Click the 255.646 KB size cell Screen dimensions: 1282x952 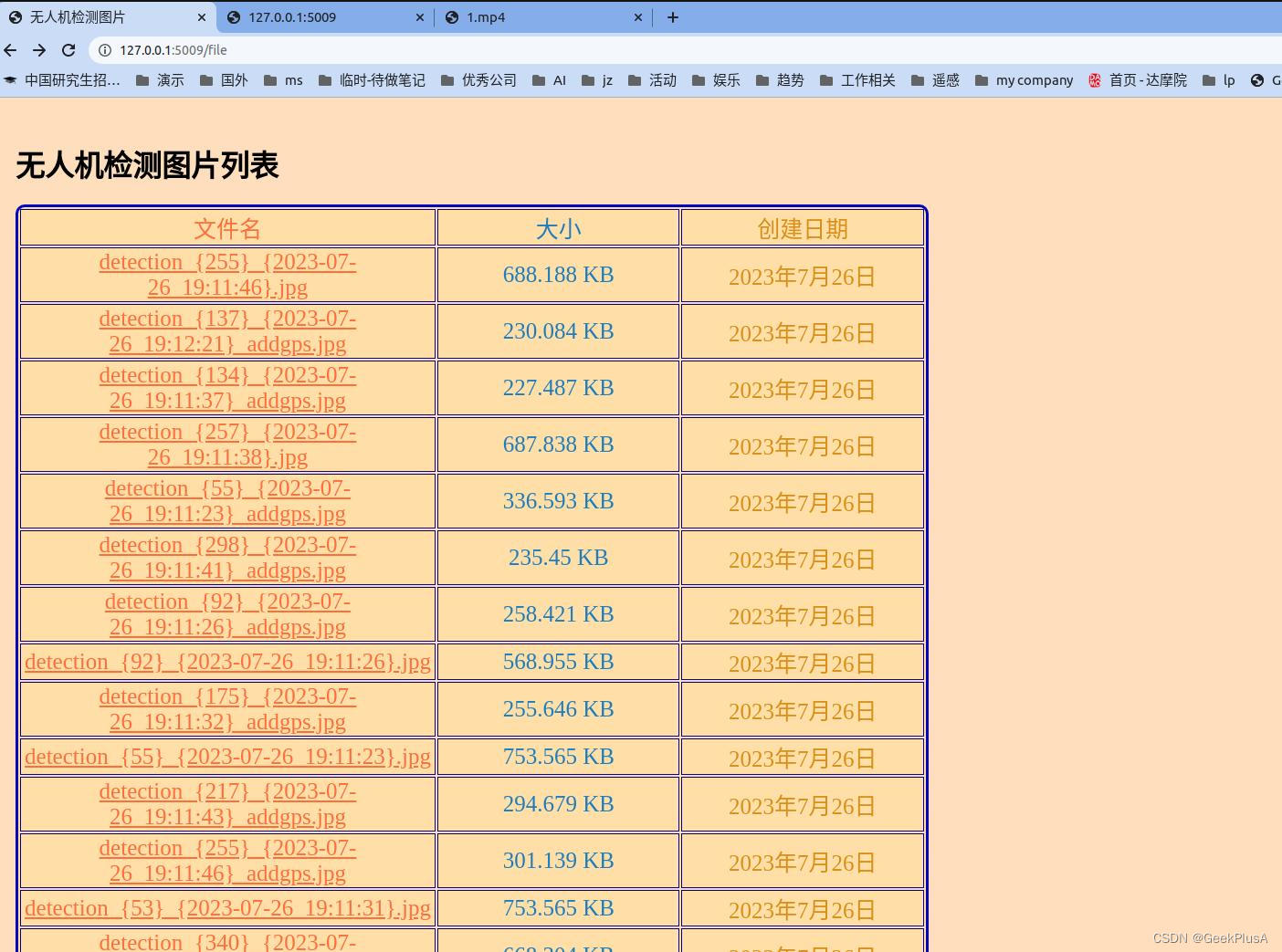tap(558, 709)
